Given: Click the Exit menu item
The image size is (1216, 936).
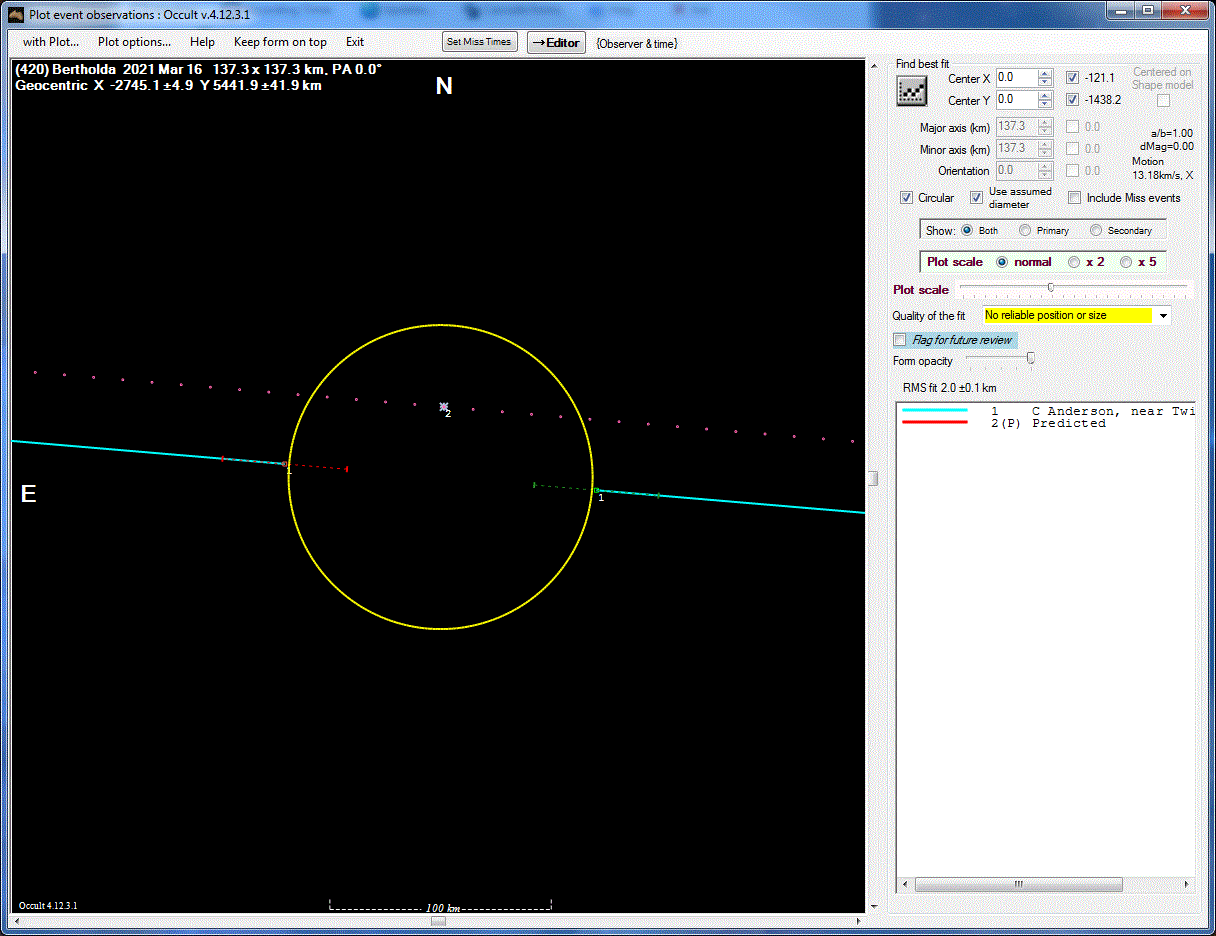Looking at the screenshot, I should click(355, 42).
